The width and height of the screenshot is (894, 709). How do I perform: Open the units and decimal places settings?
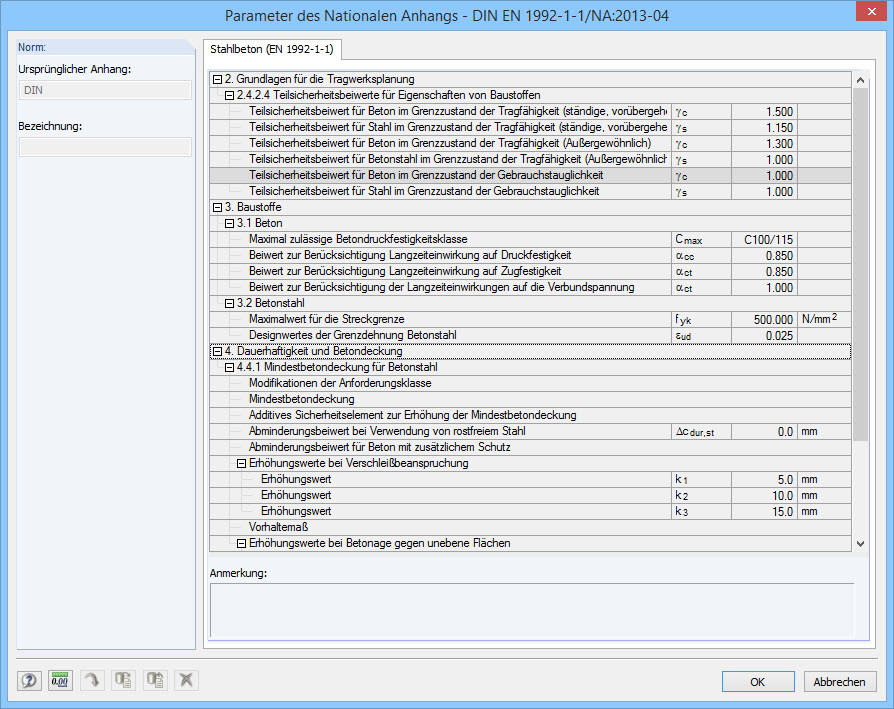pos(59,680)
